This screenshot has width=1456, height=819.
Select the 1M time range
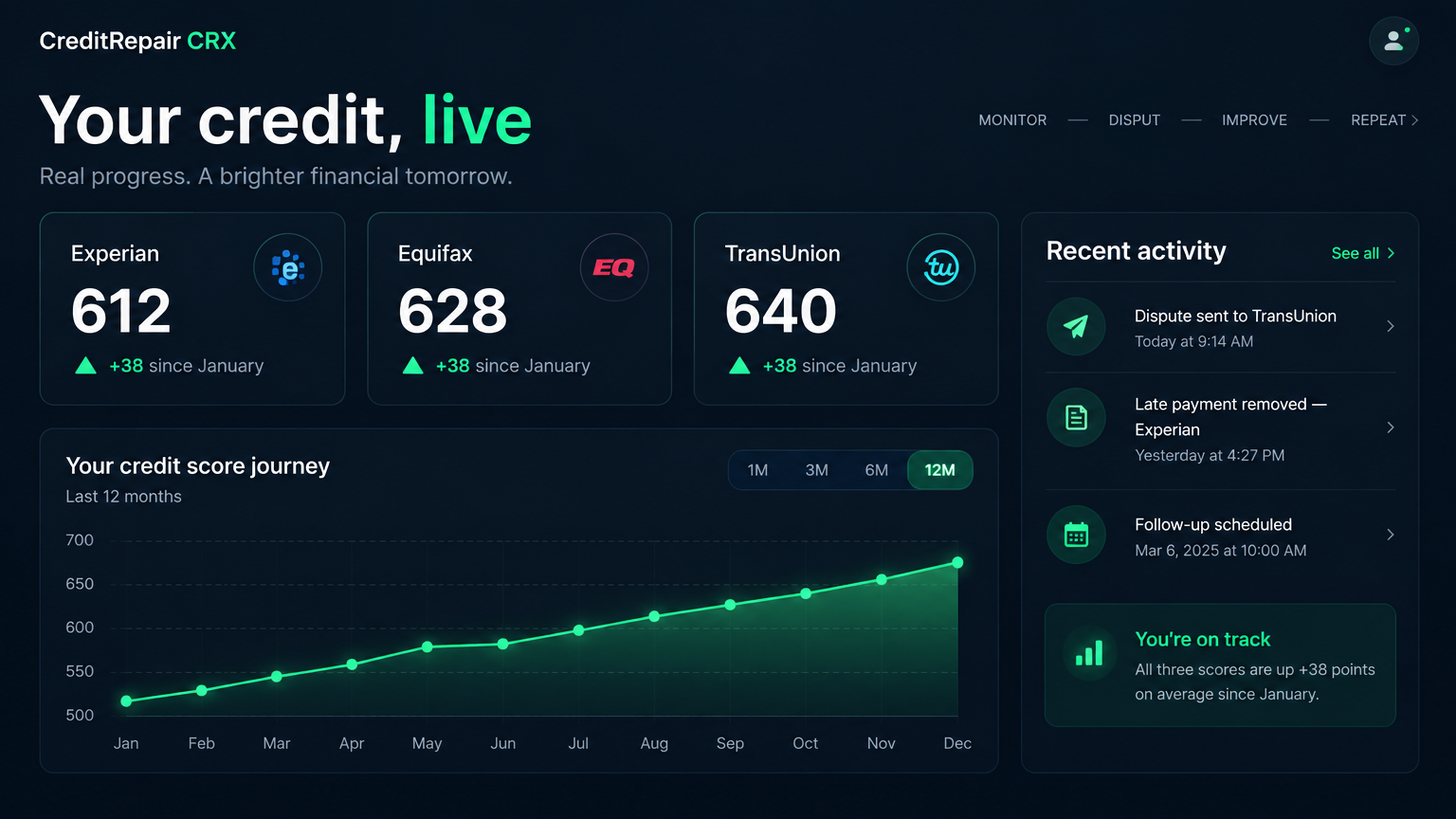tap(757, 470)
